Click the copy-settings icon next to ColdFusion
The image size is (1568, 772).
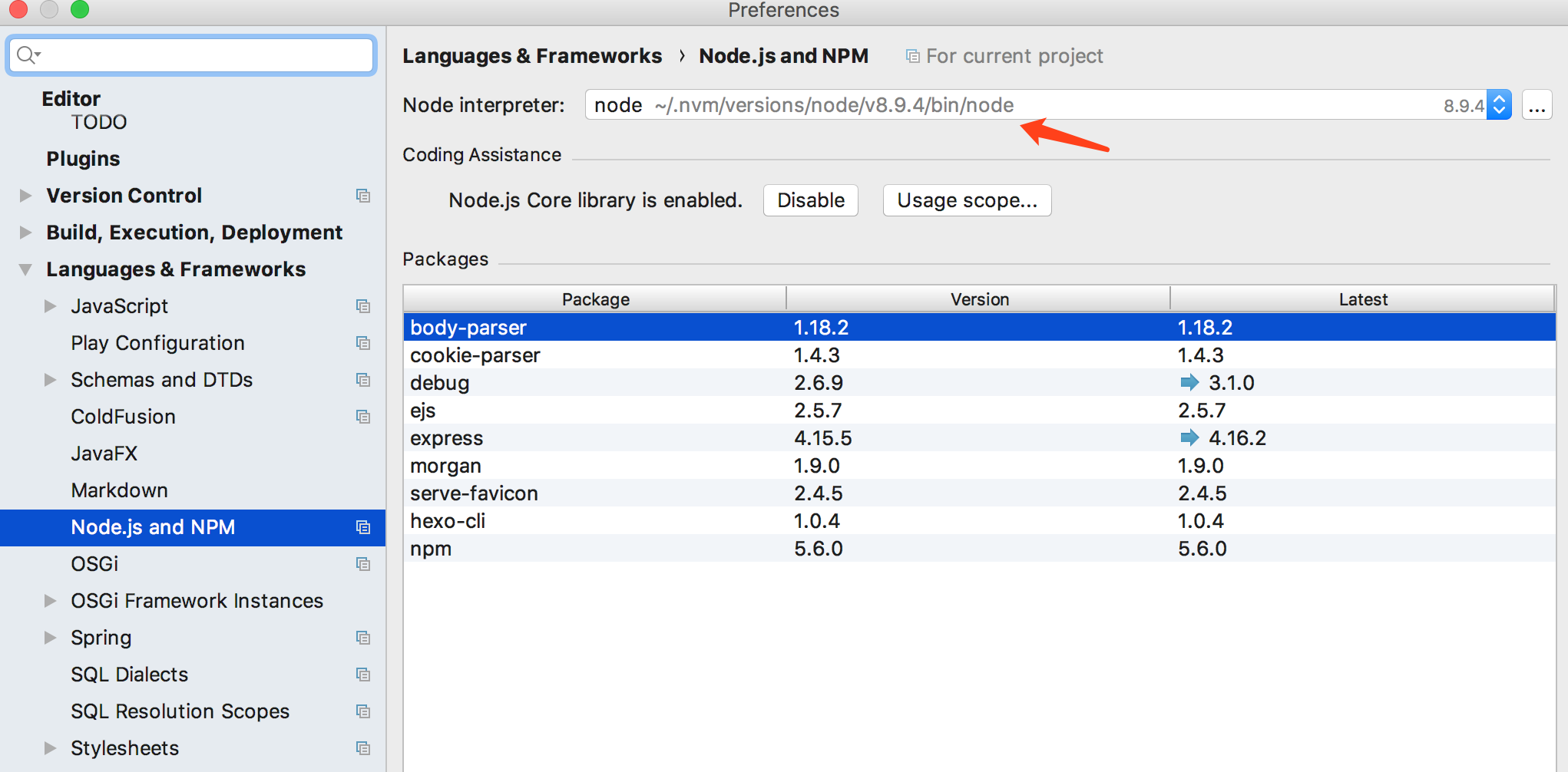(362, 417)
